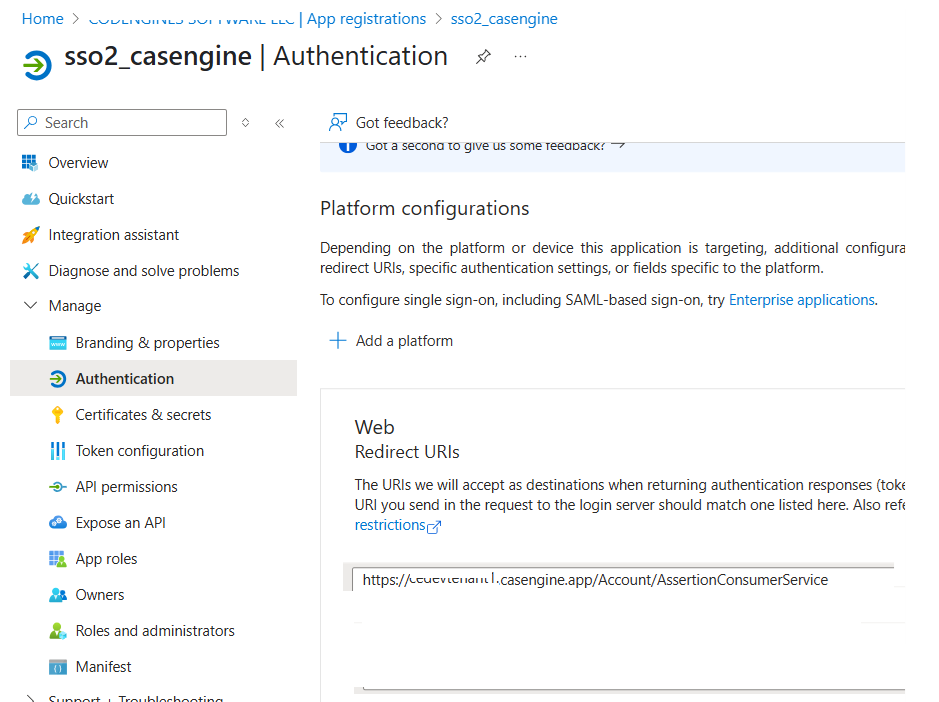The image size is (939, 702).
Task: Click the API permissions icon
Action: [x=57, y=487]
